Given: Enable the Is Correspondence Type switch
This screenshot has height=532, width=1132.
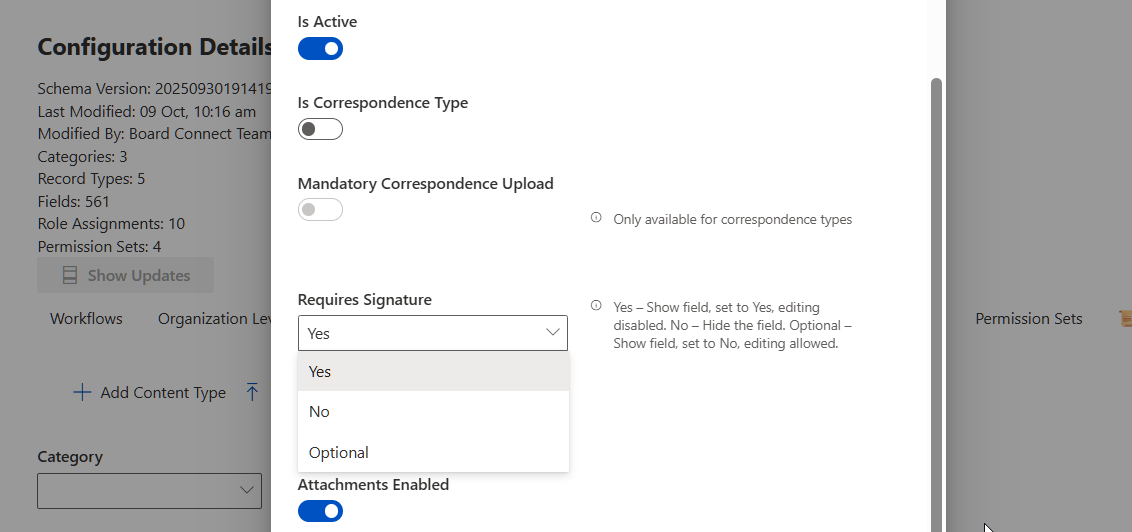Looking at the screenshot, I should (x=320, y=129).
